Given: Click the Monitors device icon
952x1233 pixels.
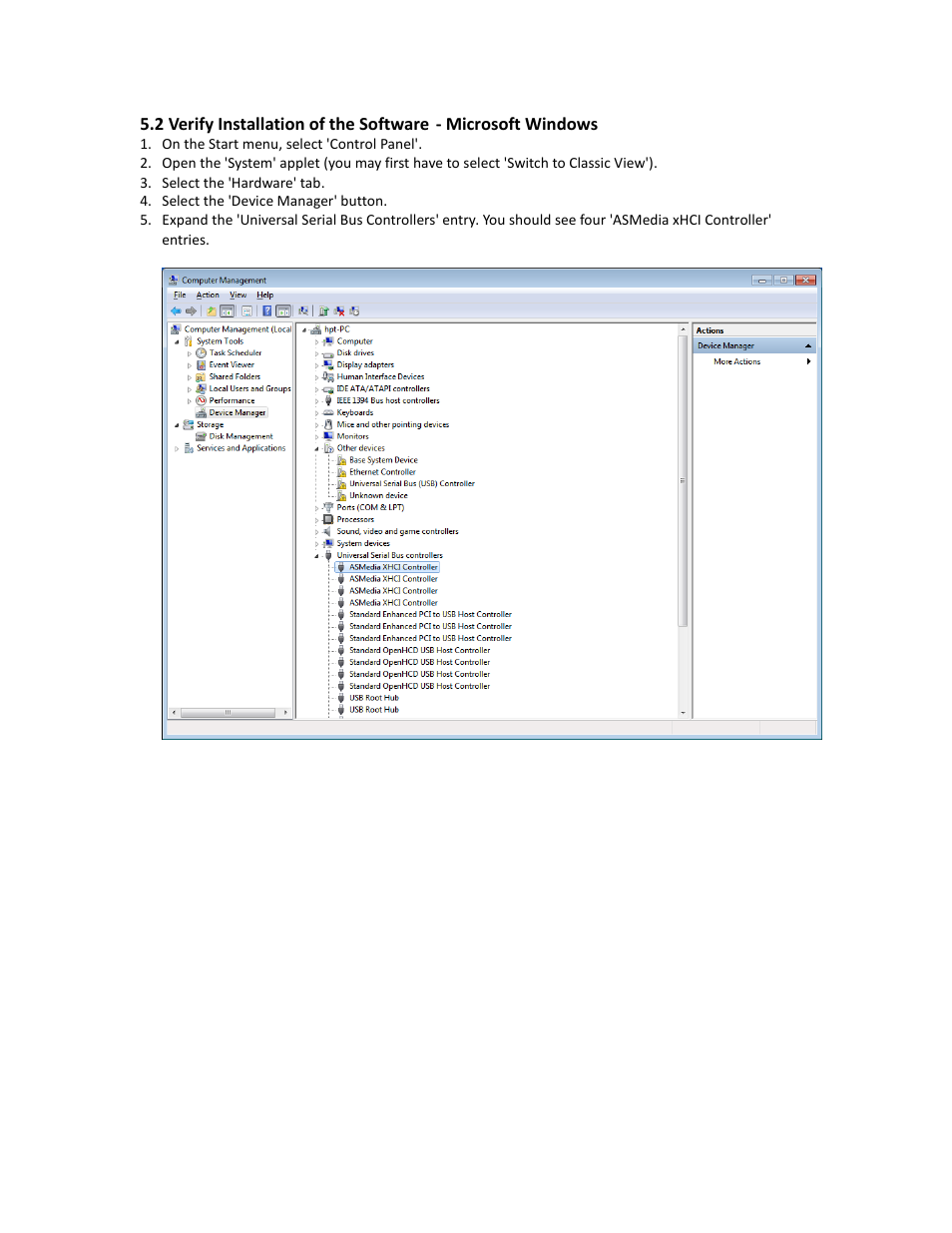Looking at the screenshot, I should pyautogui.click(x=328, y=436).
